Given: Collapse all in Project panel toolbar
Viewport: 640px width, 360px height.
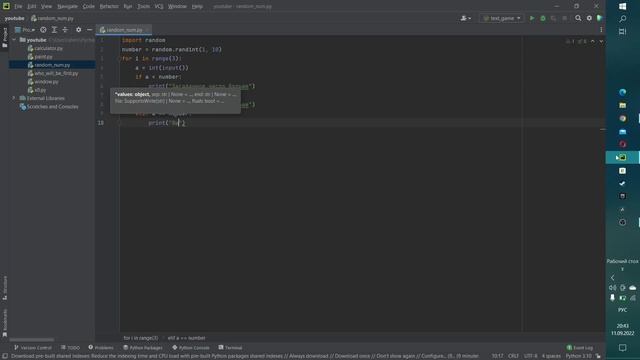Looking at the screenshot, I should [65, 30].
